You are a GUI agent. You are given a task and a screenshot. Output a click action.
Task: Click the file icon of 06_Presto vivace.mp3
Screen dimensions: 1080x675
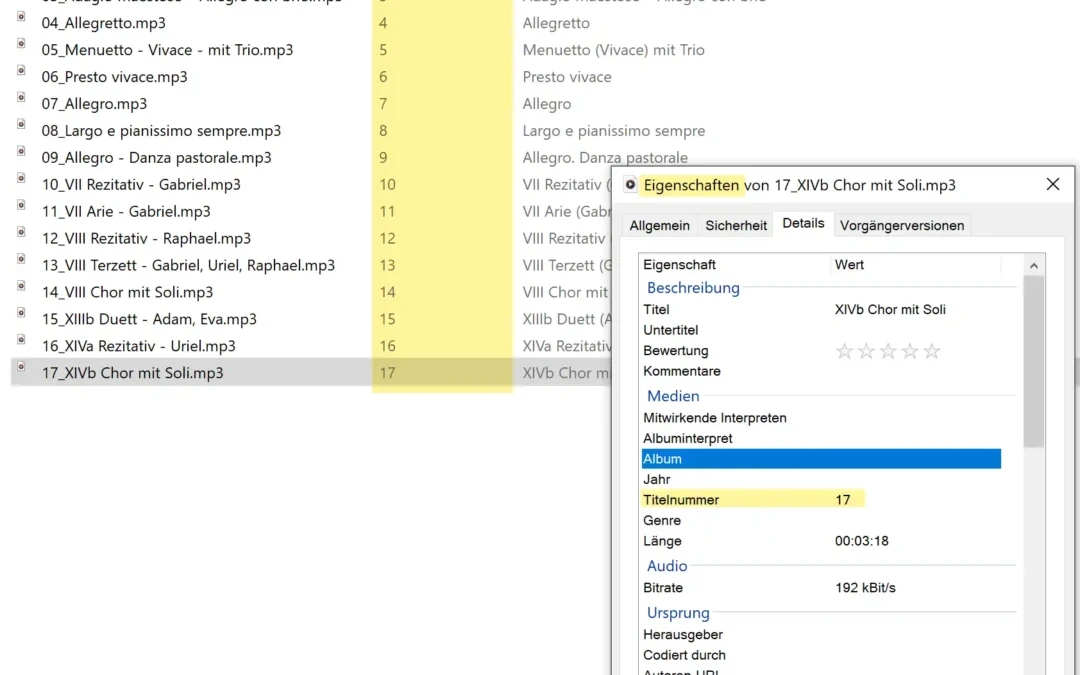coord(20,72)
